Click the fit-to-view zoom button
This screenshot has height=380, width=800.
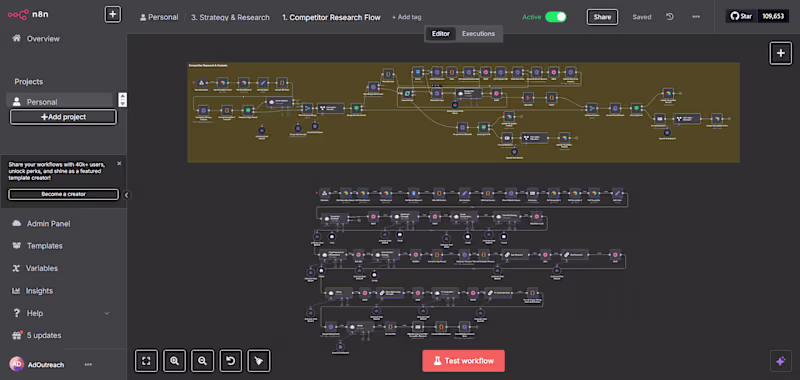click(146, 361)
